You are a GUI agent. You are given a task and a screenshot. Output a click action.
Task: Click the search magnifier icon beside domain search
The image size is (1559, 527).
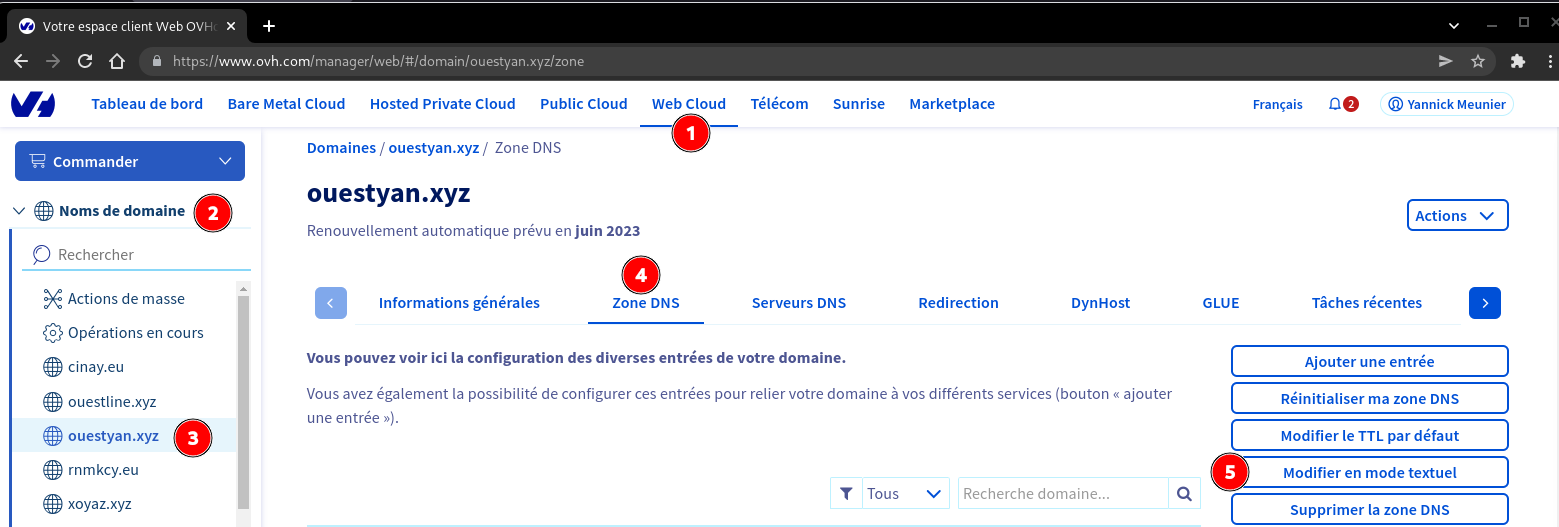[1184, 493]
